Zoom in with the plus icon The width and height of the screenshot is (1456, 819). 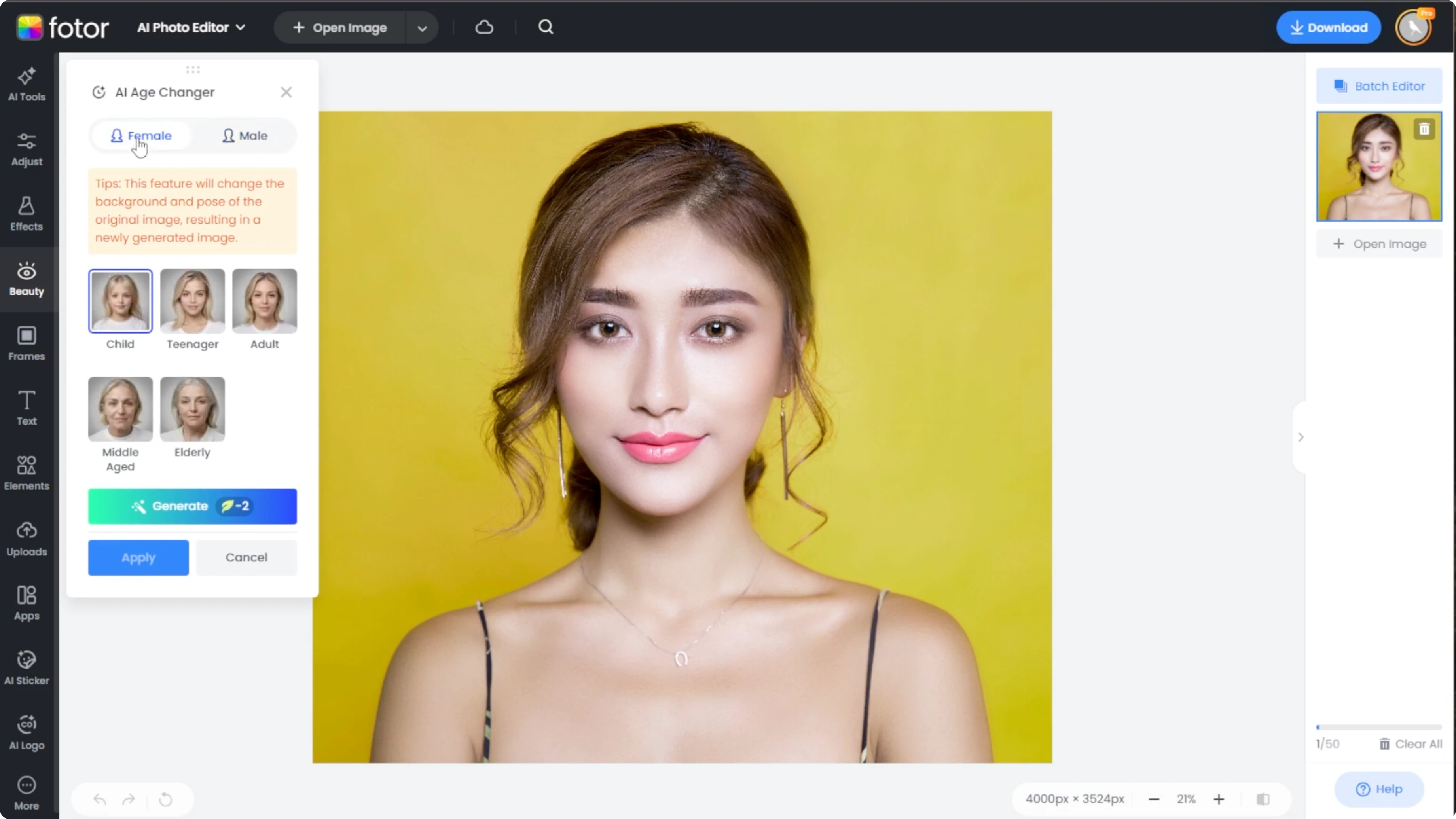pyautogui.click(x=1219, y=799)
